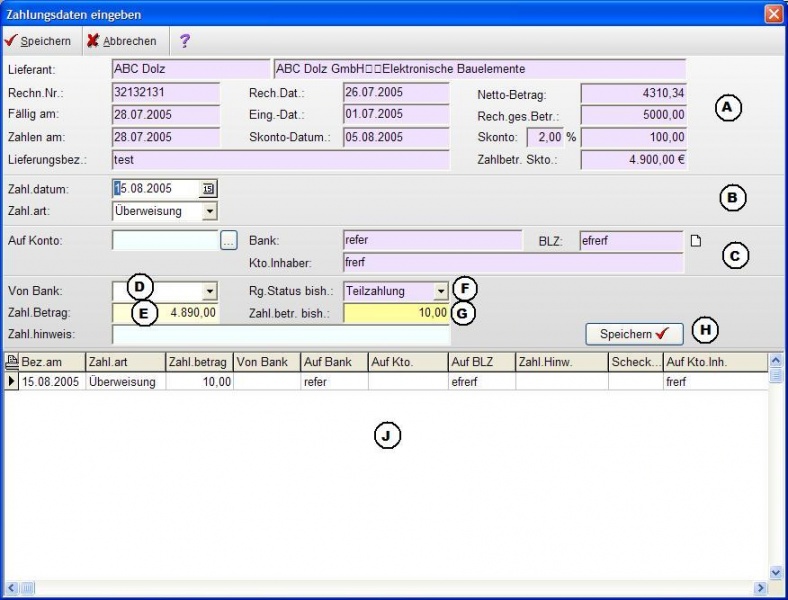Click the Kto.Inhaber field containing frerf
788x600 pixels.
pyautogui.click(x=513, y=262)
